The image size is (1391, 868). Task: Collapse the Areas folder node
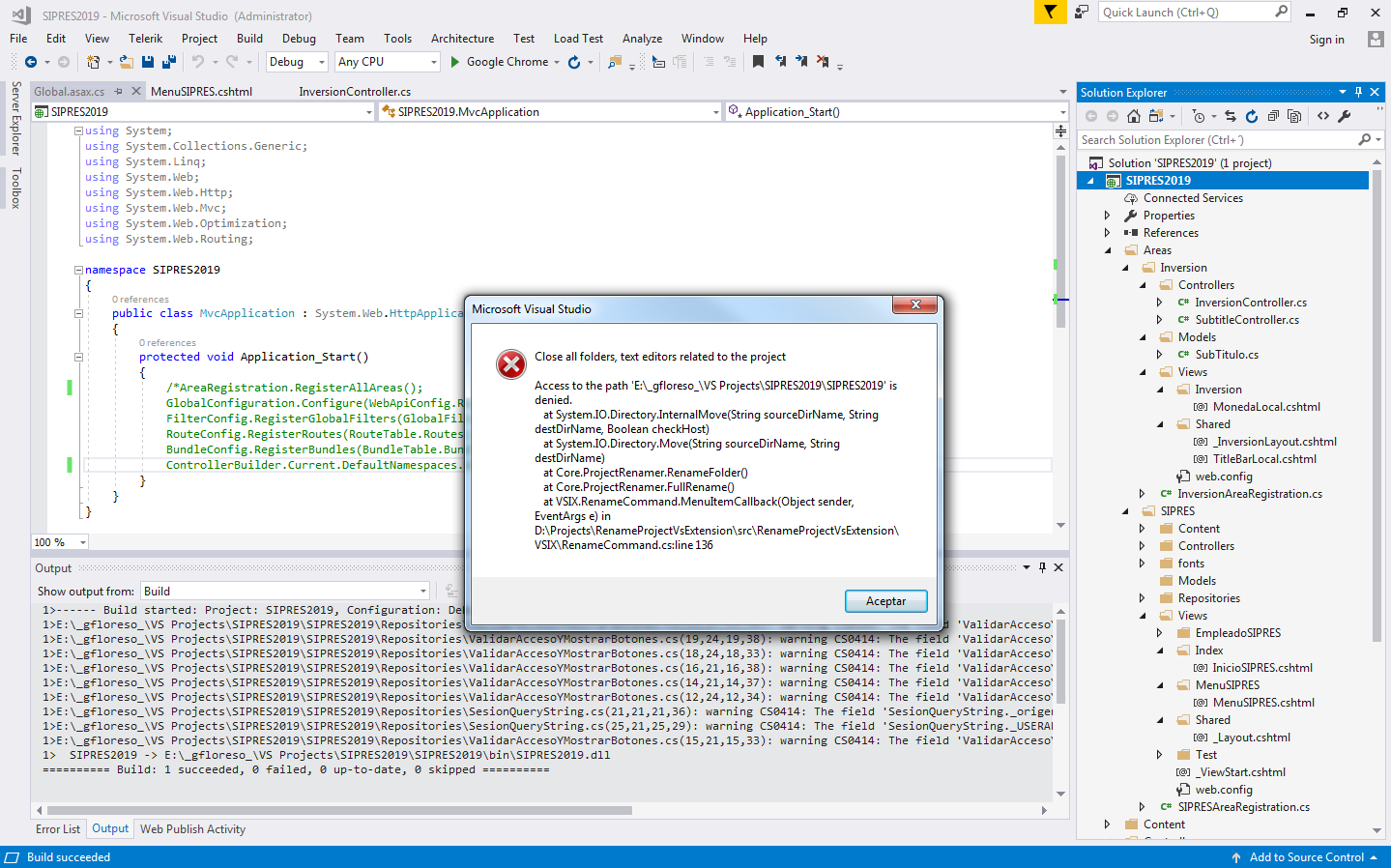click(x=1108, y=250)
